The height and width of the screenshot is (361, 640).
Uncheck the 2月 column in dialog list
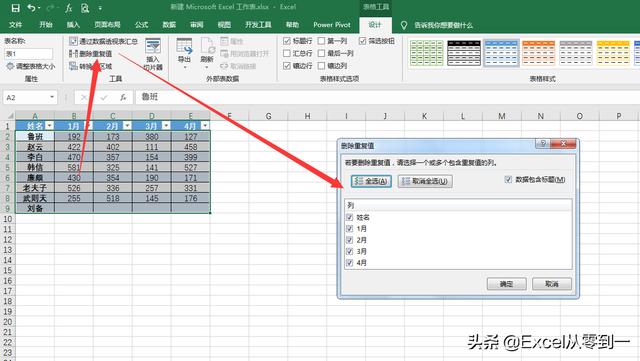pos(349,240)
